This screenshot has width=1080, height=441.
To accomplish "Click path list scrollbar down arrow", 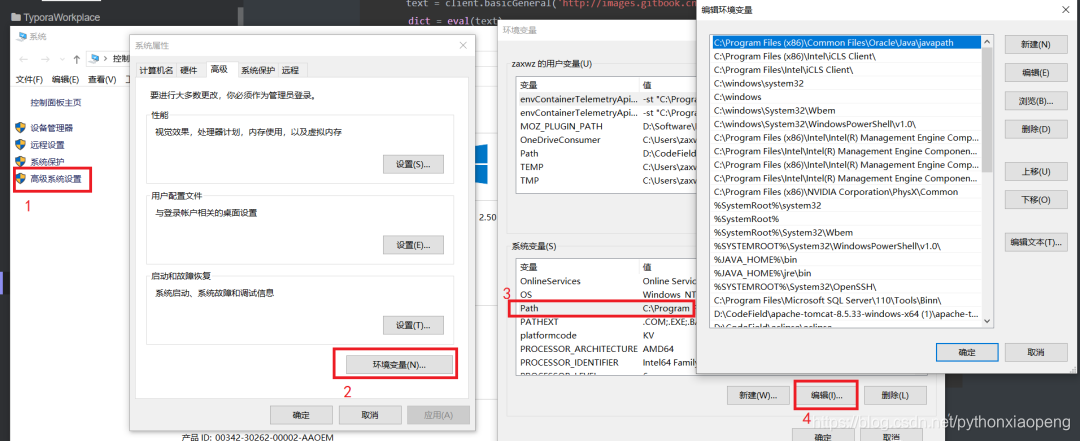I will (986, 321).
